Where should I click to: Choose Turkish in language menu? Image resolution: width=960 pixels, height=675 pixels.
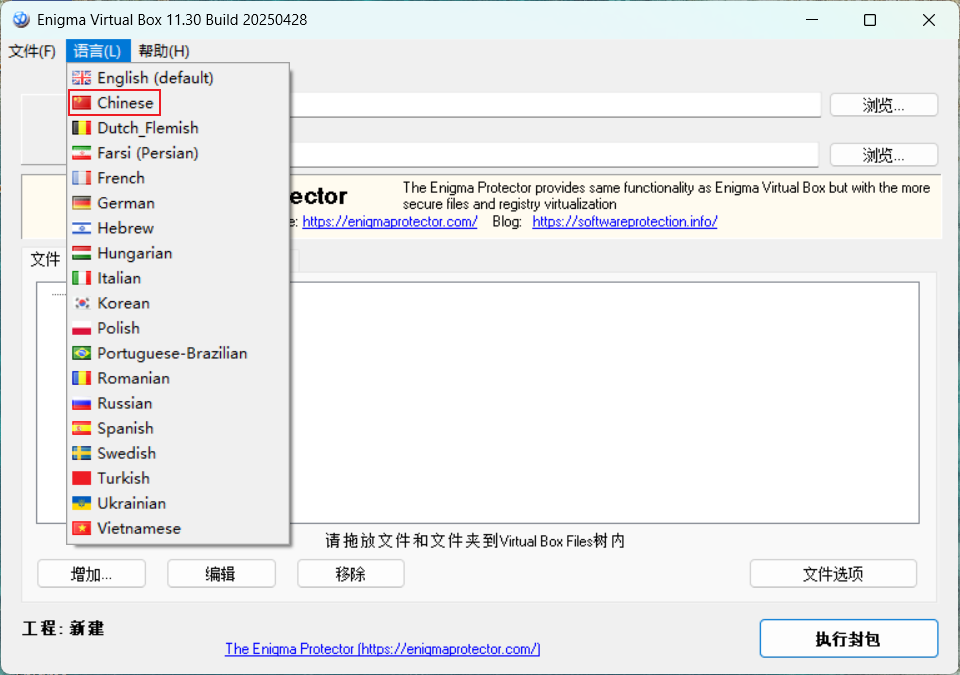178,478
